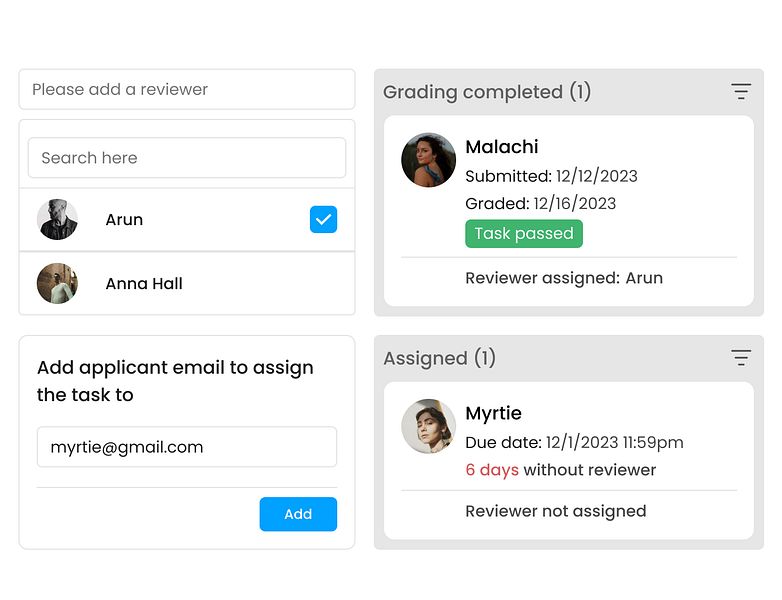Uncheck the Arun reviewer checkbox
The height and width of the screenshot is (600, 782).
tap(323, 219)
